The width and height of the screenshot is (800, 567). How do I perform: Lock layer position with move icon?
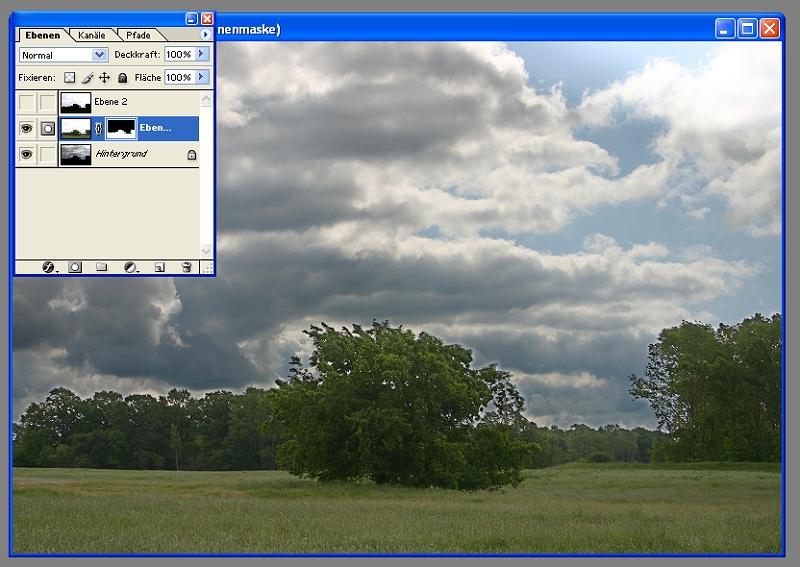point(105,78)
